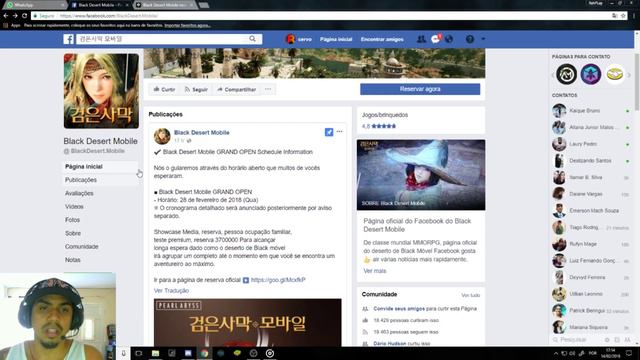Play the Sobre Black Desert Mobile video thumbnail
This screenshot has width=640, height=360.
pos(421,175)
